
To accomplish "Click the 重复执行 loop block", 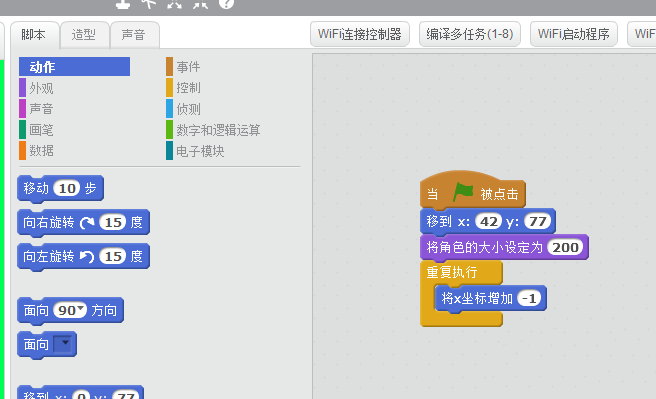I will coord(452,273).
